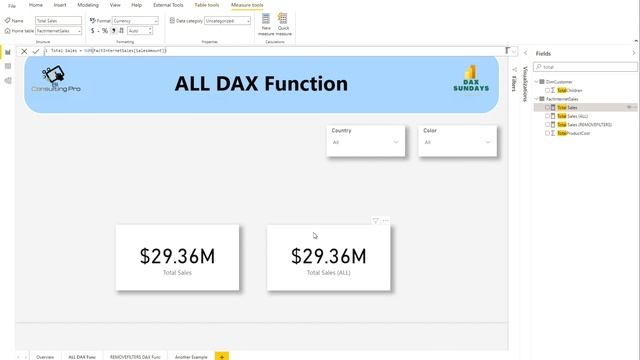Click the DimCustomer table icon

[542, 82]
